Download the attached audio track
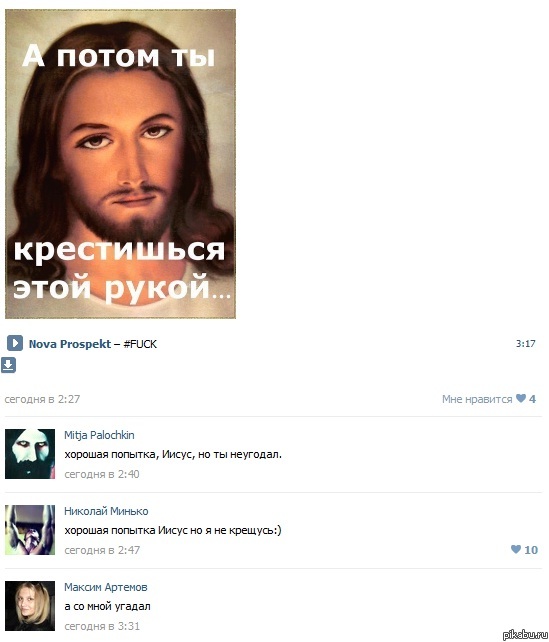 (x=8, y=365)
